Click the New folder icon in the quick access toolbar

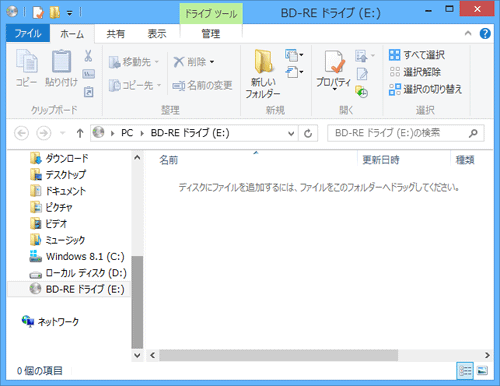[x=55, y=13]
